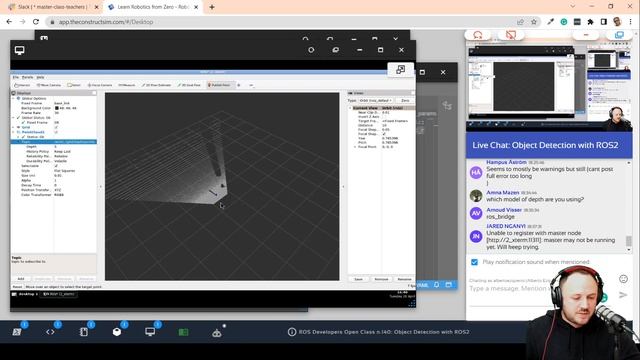Image resolution: width=640 pixels, height=360 pixels.
Task: Collapse the Current View node
Action: click(x=350, y=108)
